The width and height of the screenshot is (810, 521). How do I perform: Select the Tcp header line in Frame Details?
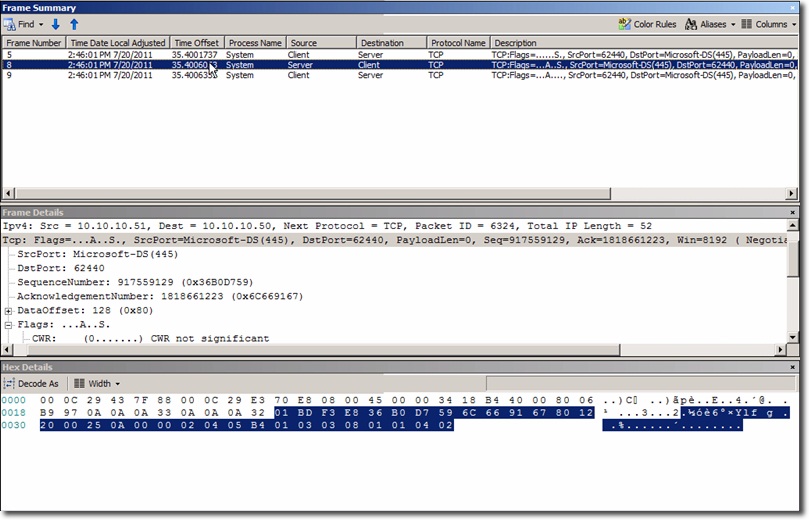coord(395,240)
